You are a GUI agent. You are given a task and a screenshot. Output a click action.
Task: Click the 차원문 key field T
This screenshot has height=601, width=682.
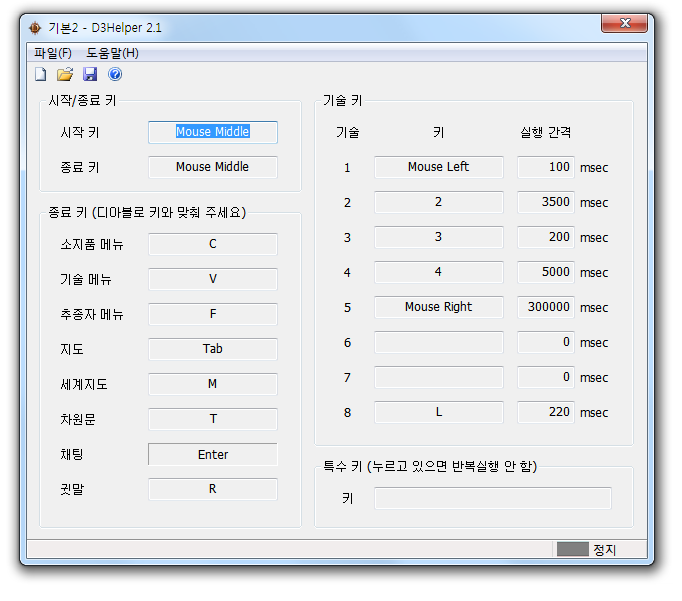(x=213, y=419)
